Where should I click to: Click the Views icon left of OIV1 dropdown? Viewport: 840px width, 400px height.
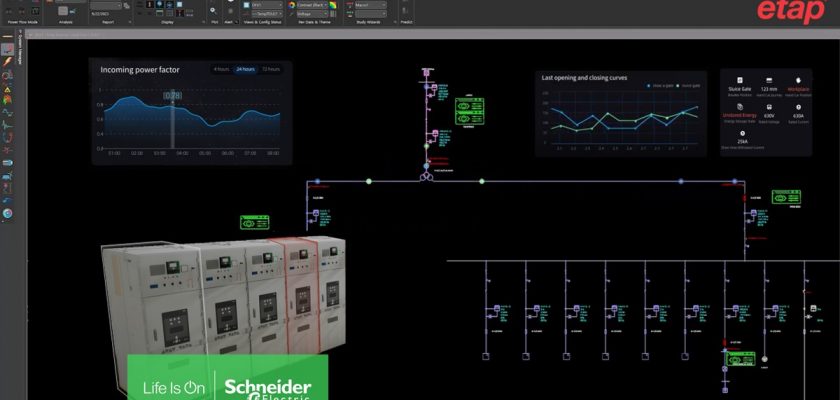click(246, 5)
